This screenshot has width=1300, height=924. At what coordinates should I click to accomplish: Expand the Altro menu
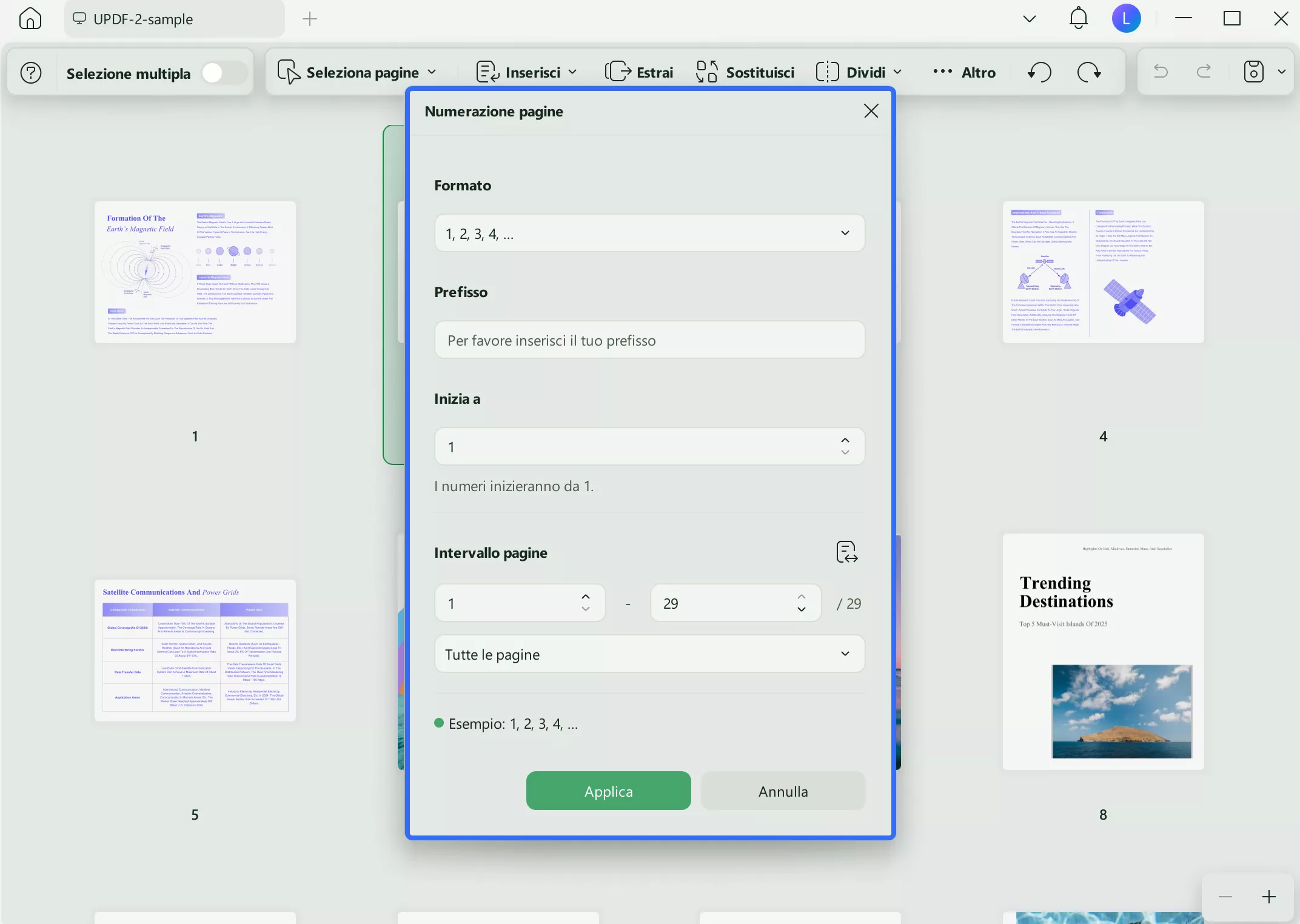click(x=964, y=72)
